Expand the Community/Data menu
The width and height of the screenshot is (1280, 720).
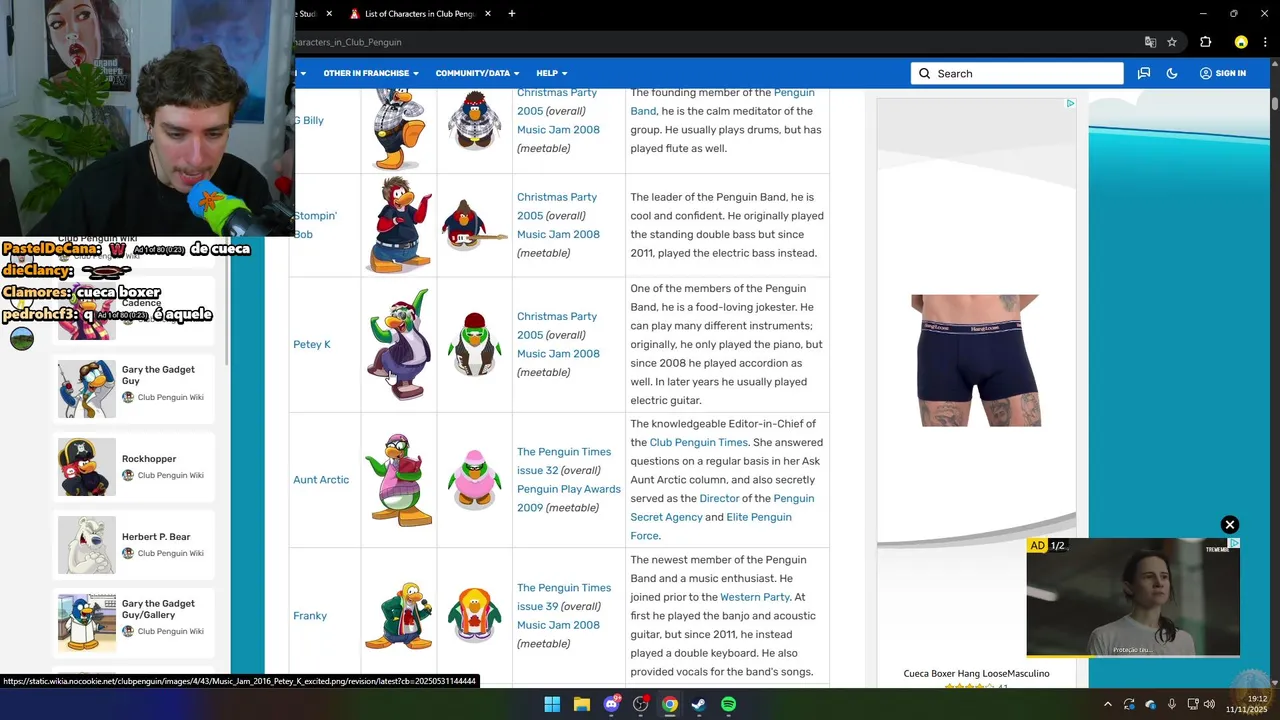tap(477, 73)
